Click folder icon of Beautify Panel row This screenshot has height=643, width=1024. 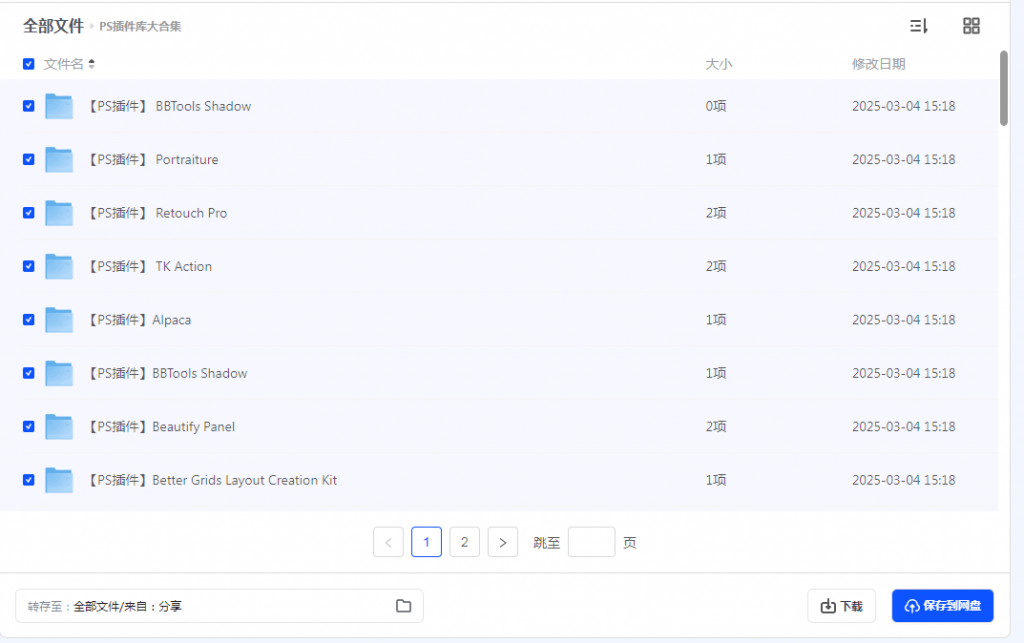point(59,426)
